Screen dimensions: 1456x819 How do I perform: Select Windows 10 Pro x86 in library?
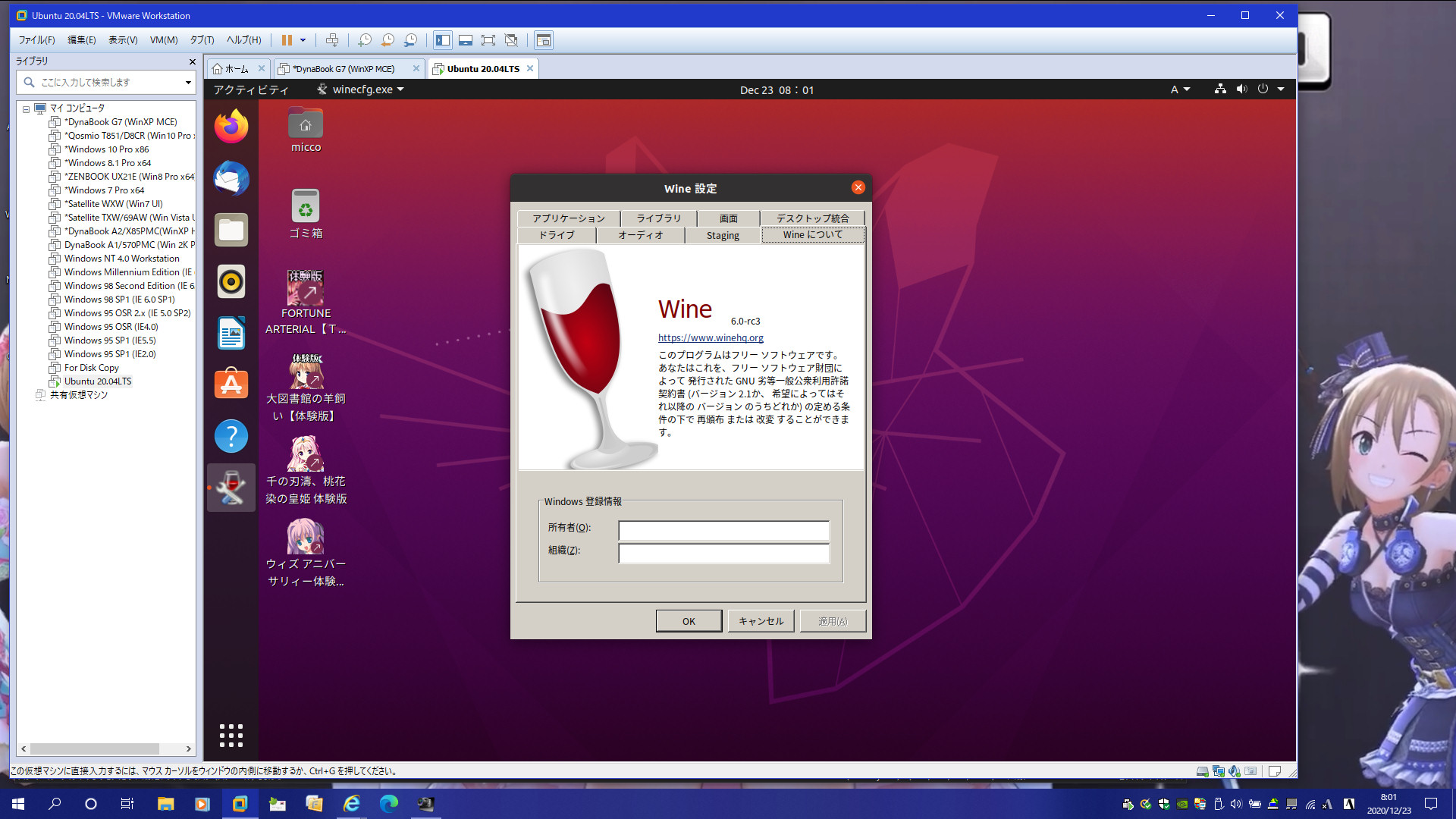tap(106, 149)
